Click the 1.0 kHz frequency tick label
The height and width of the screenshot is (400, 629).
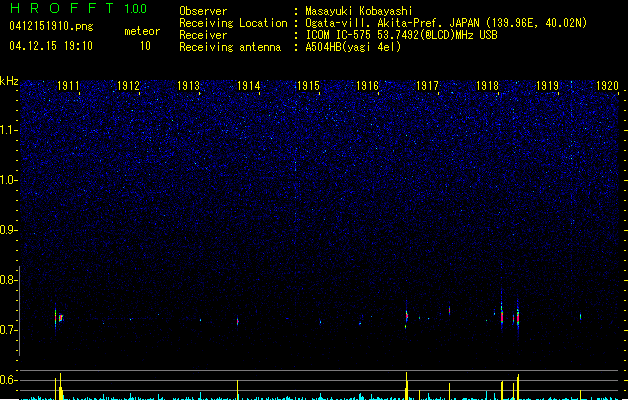coord(9,180)
